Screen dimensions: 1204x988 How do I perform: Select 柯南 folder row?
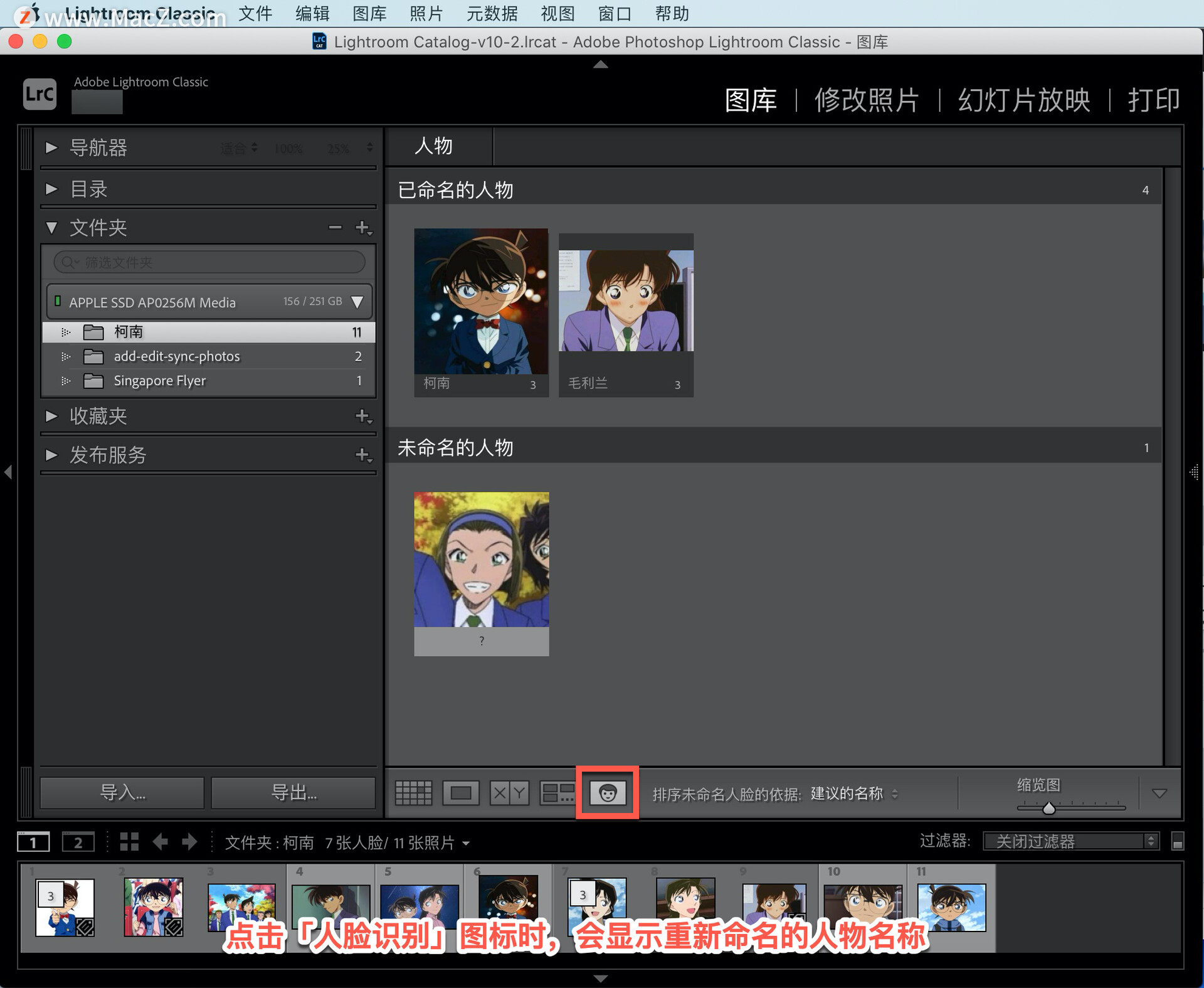point(209,332)
